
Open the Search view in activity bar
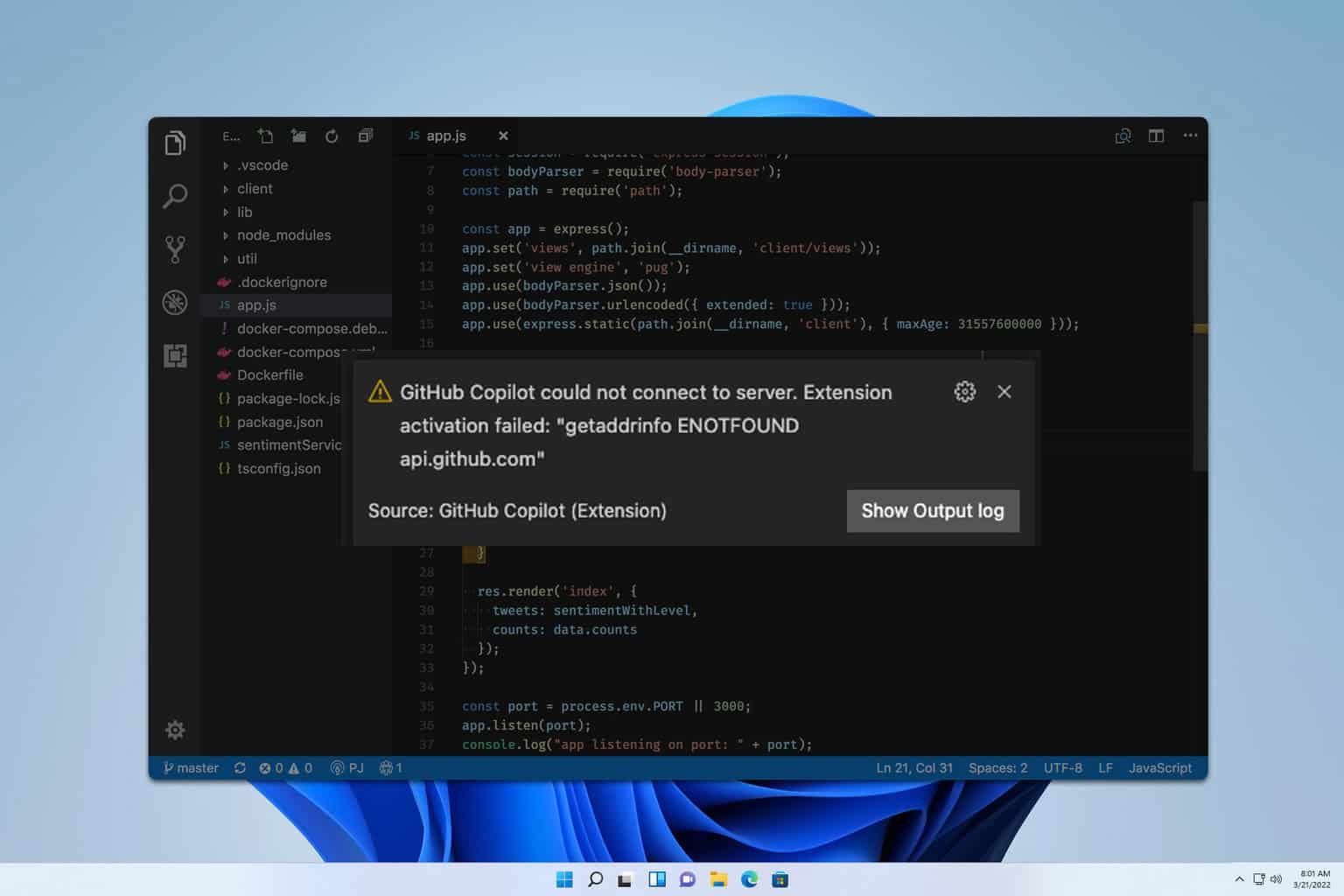pos(175,196)
